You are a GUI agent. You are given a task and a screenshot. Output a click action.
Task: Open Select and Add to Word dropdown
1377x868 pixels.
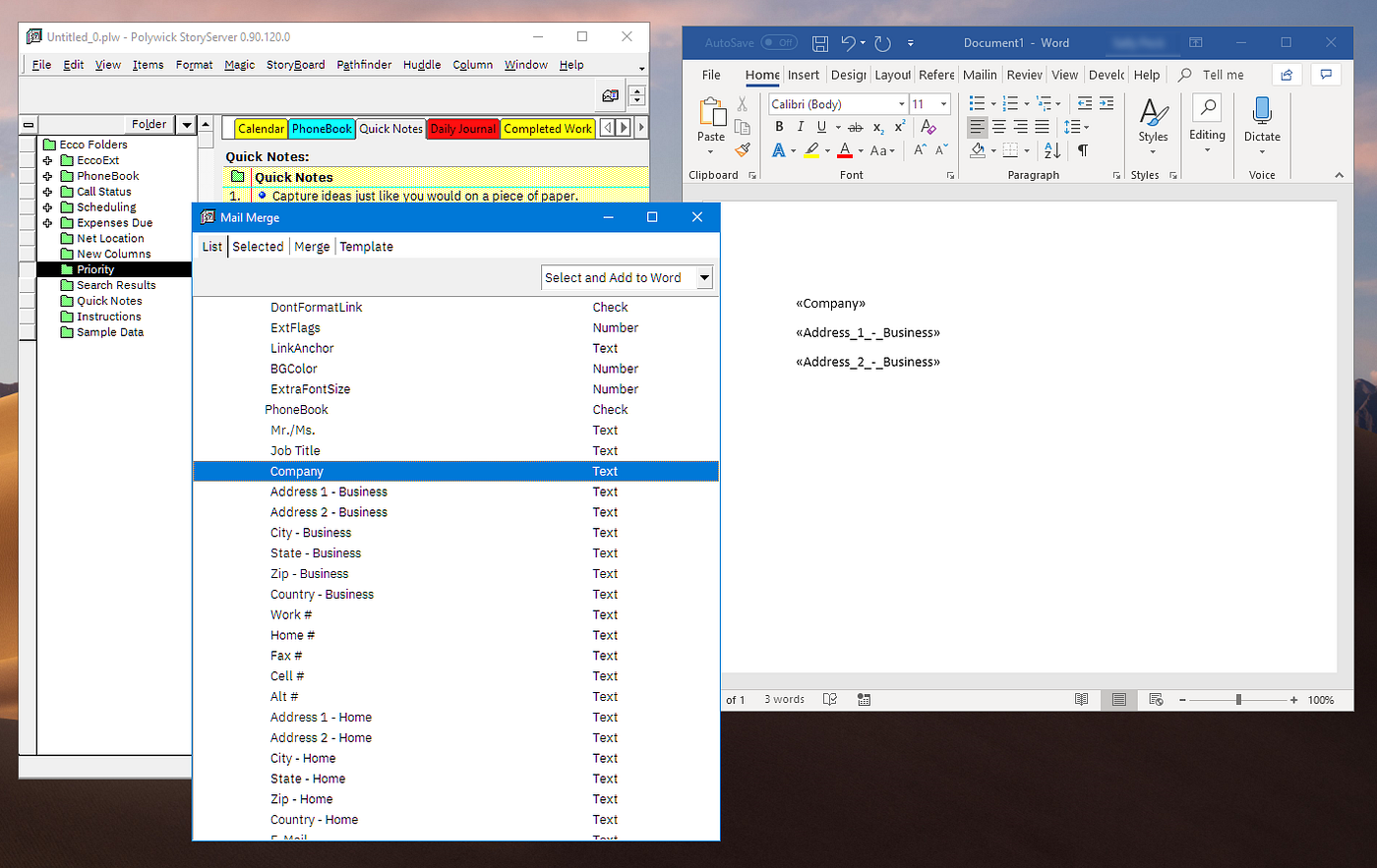[704, 278]
